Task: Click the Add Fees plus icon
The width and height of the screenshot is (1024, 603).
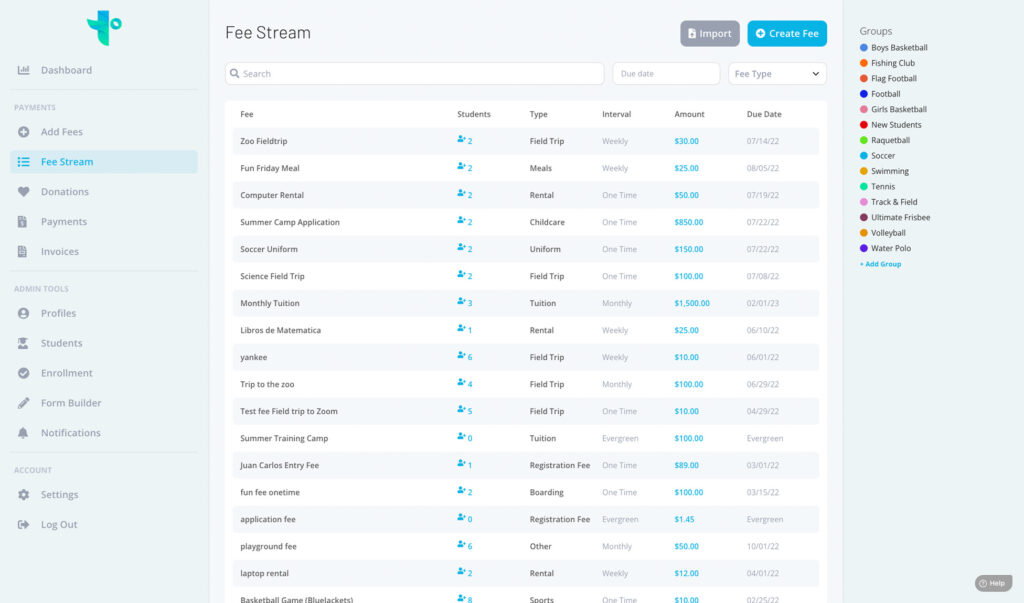Action: click(x=24, y=132)
